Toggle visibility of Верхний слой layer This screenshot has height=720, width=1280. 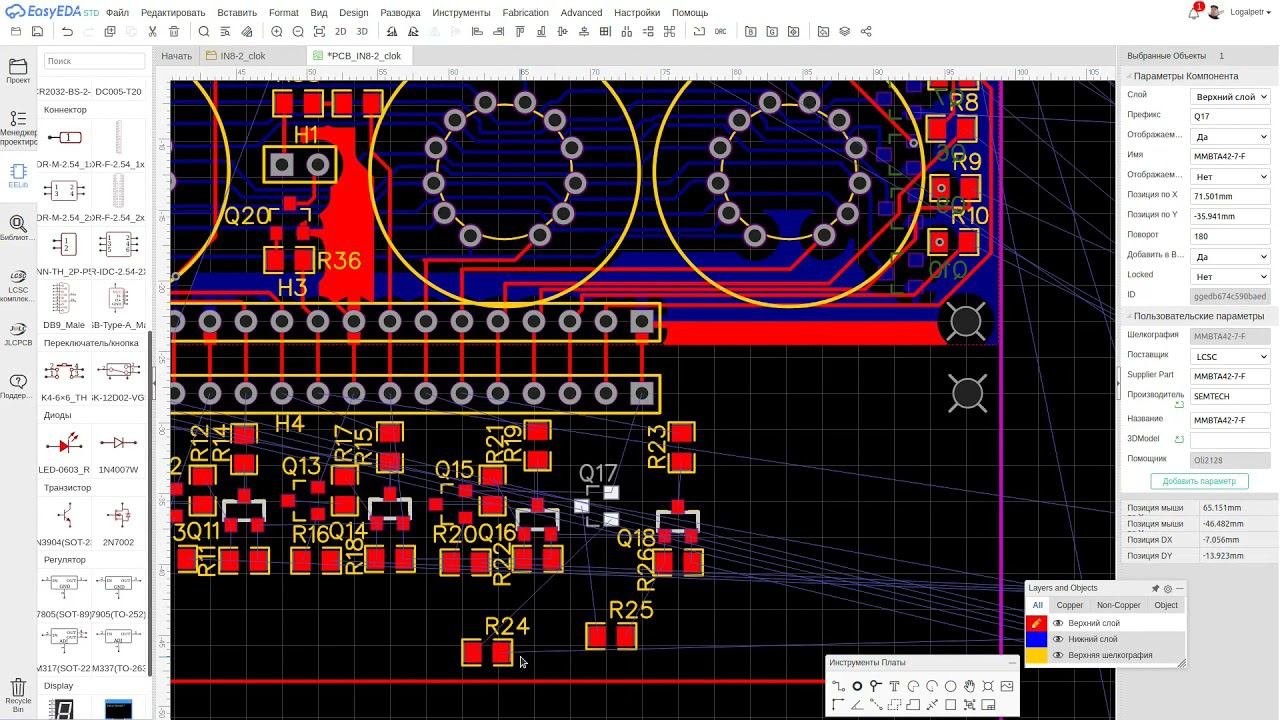click(x=1058, y=623)
